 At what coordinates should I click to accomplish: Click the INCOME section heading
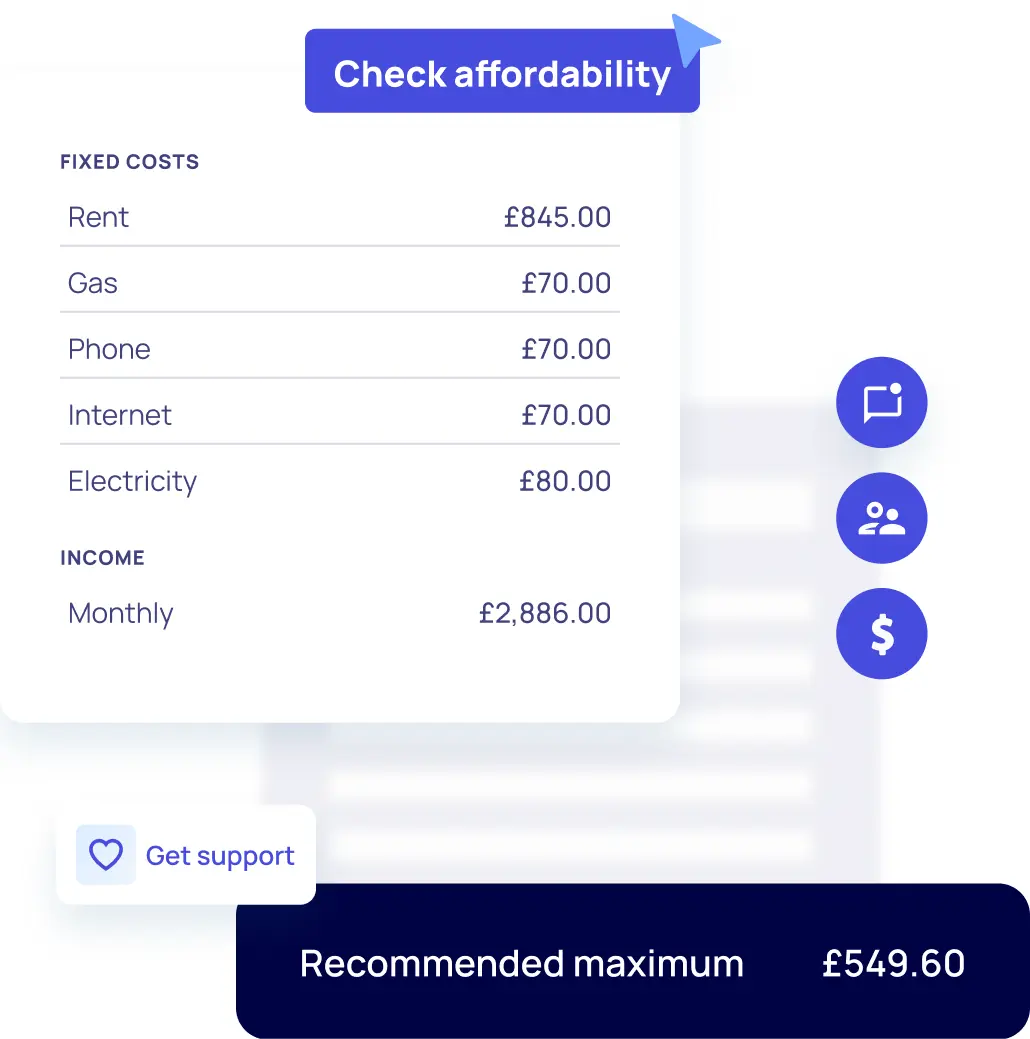(102, 557)
